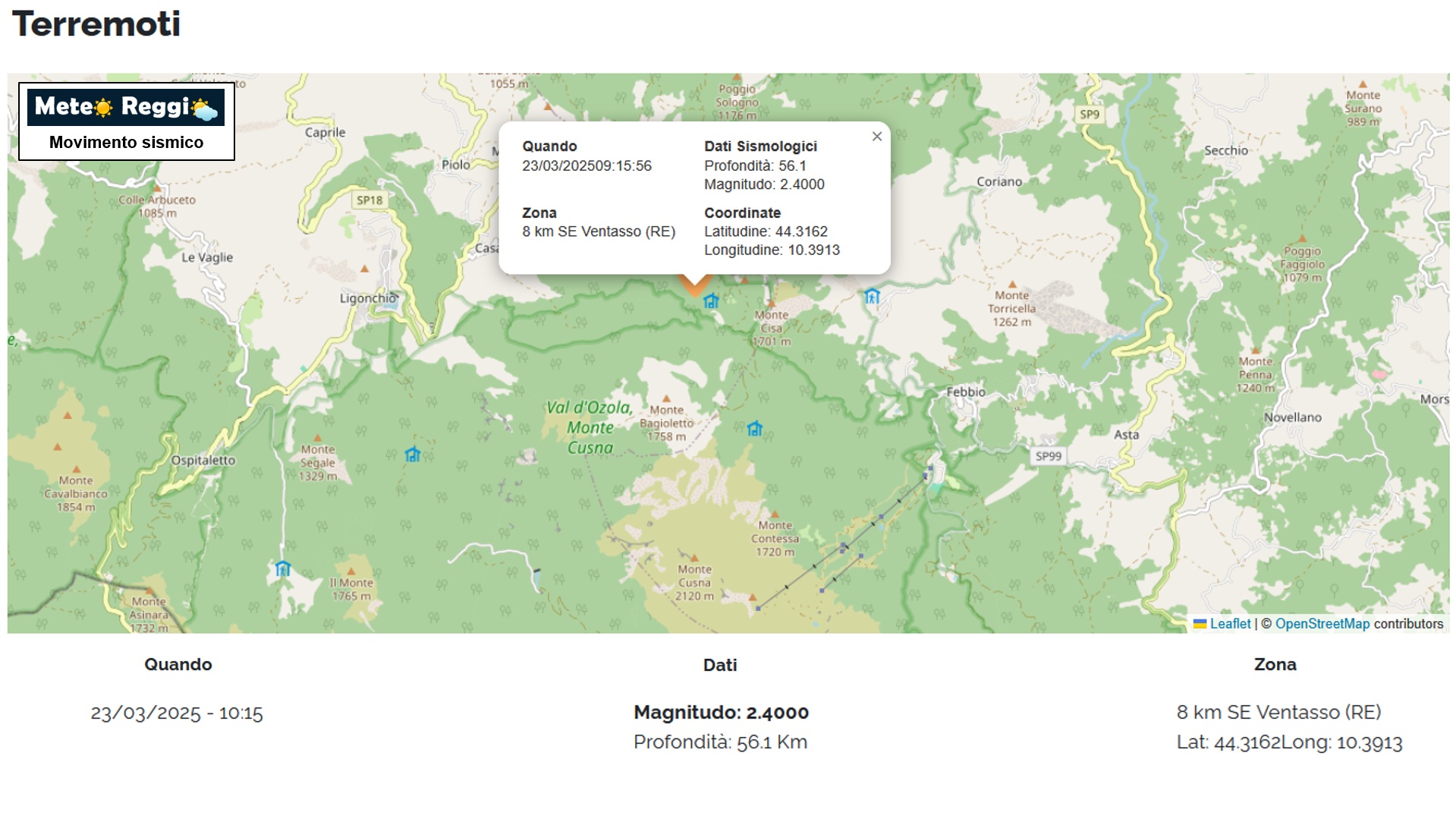The image size is (1456, 819).
Task: Click the SP9 road shield
Action: point(1089,115)
